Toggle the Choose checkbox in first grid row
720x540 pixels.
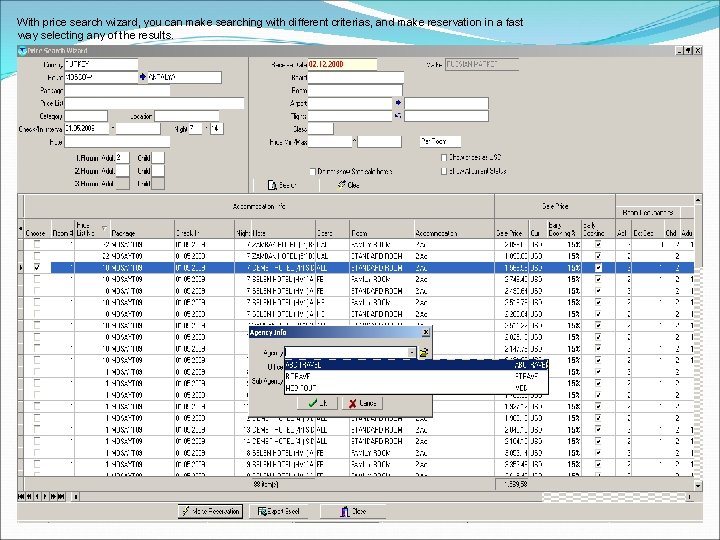pos(37,245)
